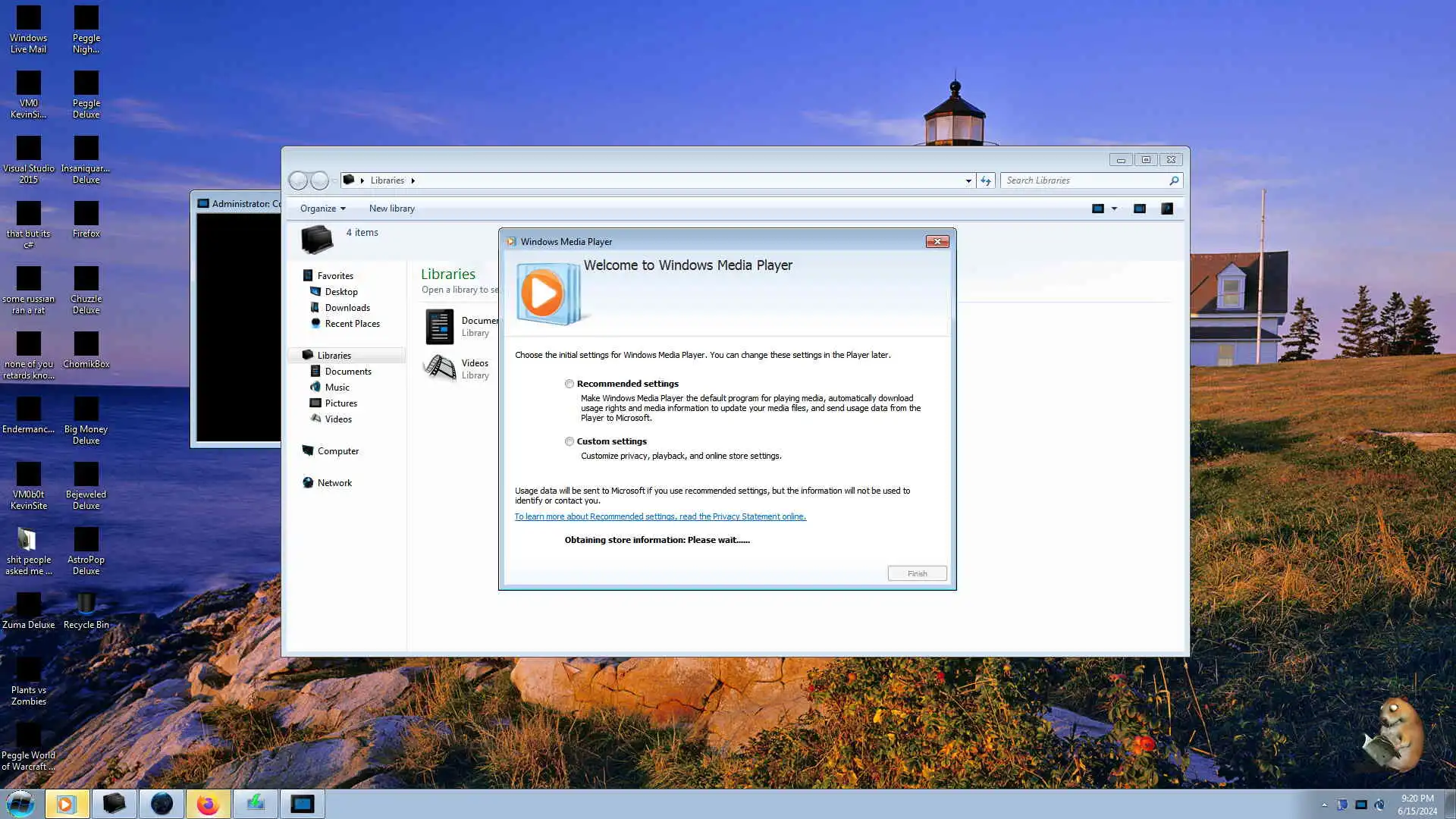Viewport: 1456px width, 819px height.
Task: Open the Videos library icon
Action: (439, 369)
